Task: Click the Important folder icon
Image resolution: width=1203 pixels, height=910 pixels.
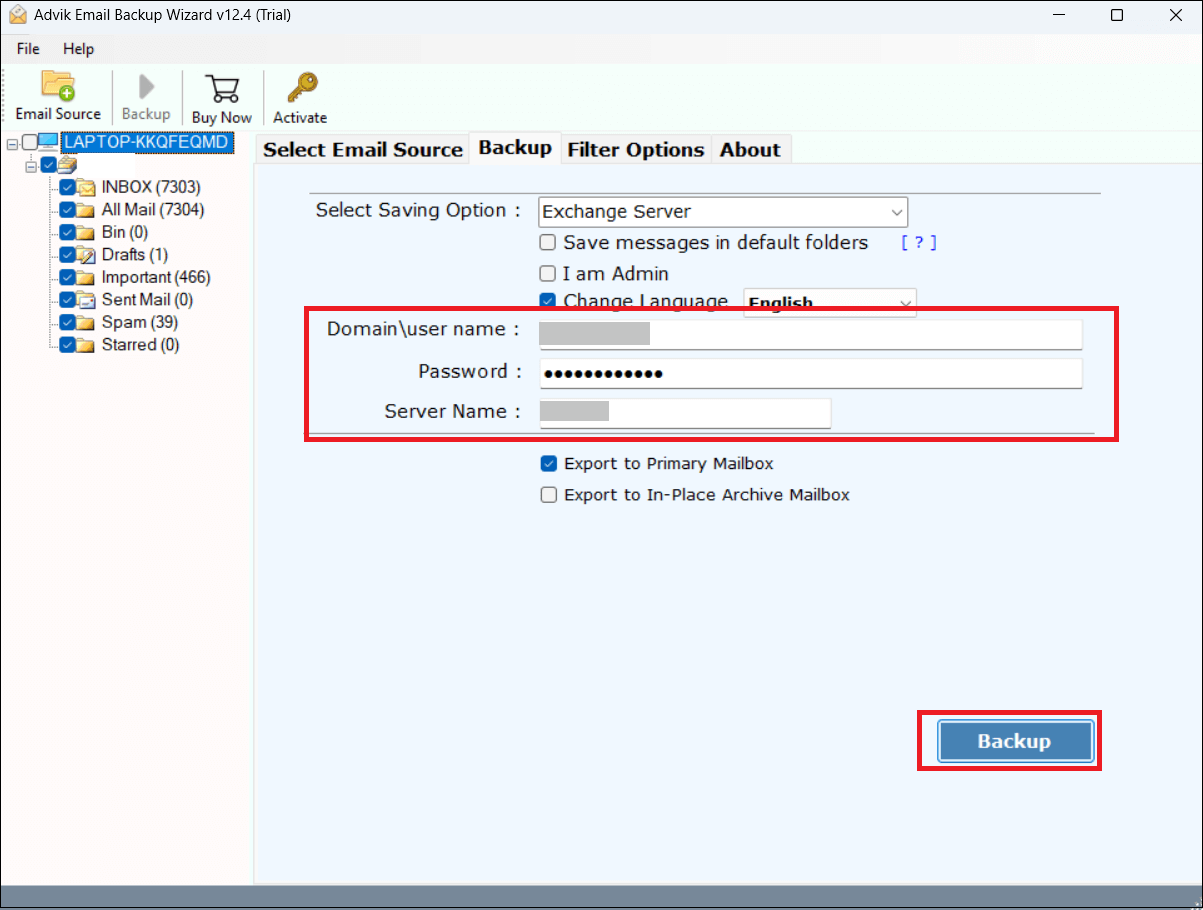Action: pyautogui.click(x=86, y=277)
